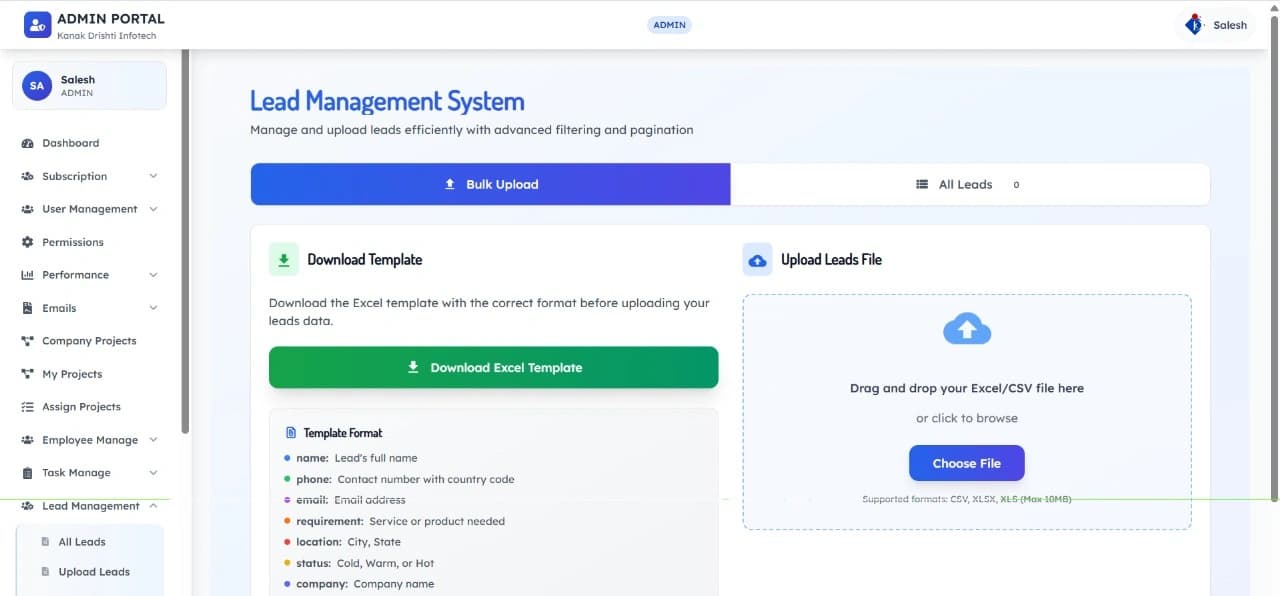This screenshot has width=1280, height=596.
Task: Click the Assign Projects list icon
Action: point(28,407)
